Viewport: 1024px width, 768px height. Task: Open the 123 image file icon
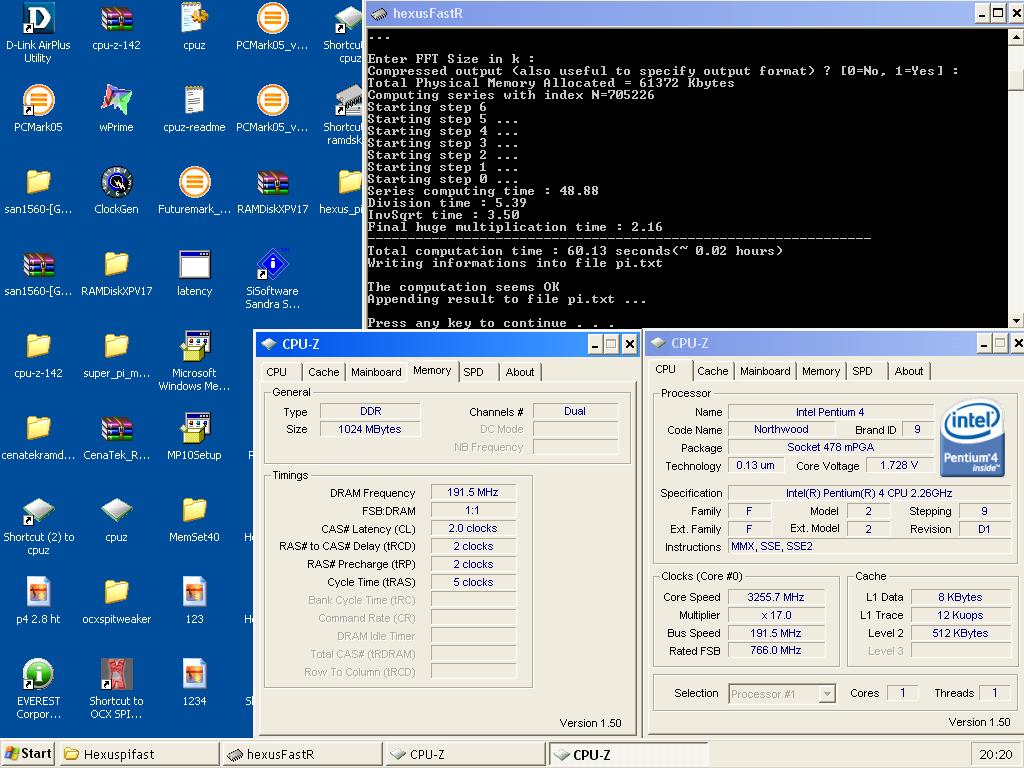194,592
